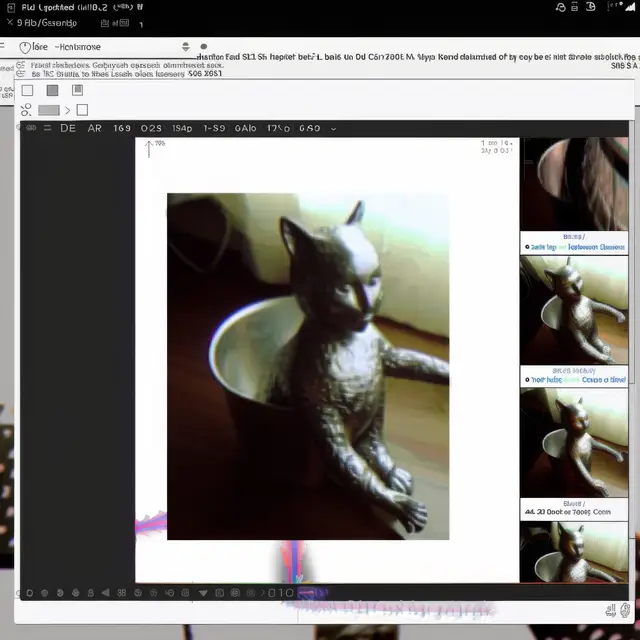The width and height of the screenshot is (640, 640).
Task: Toggle the solid gray filled checkbox
Action: pyautogui.click(x=52, y=90)
